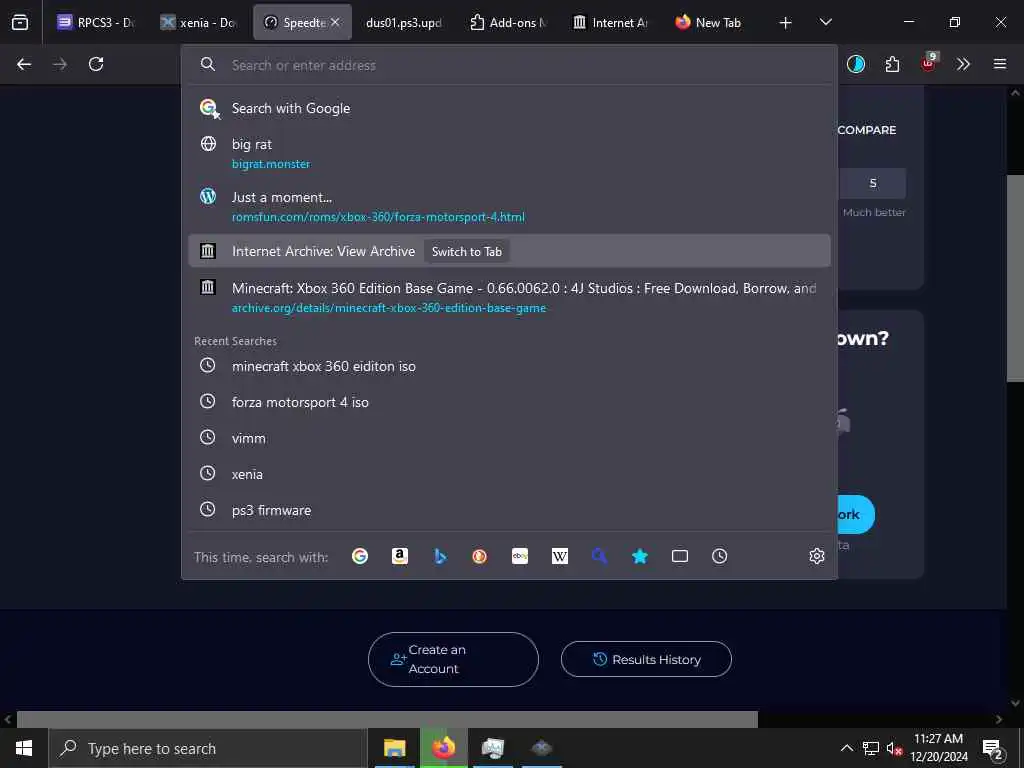Select recent search vimm
1024x768 pixels.
coord(509,438)
